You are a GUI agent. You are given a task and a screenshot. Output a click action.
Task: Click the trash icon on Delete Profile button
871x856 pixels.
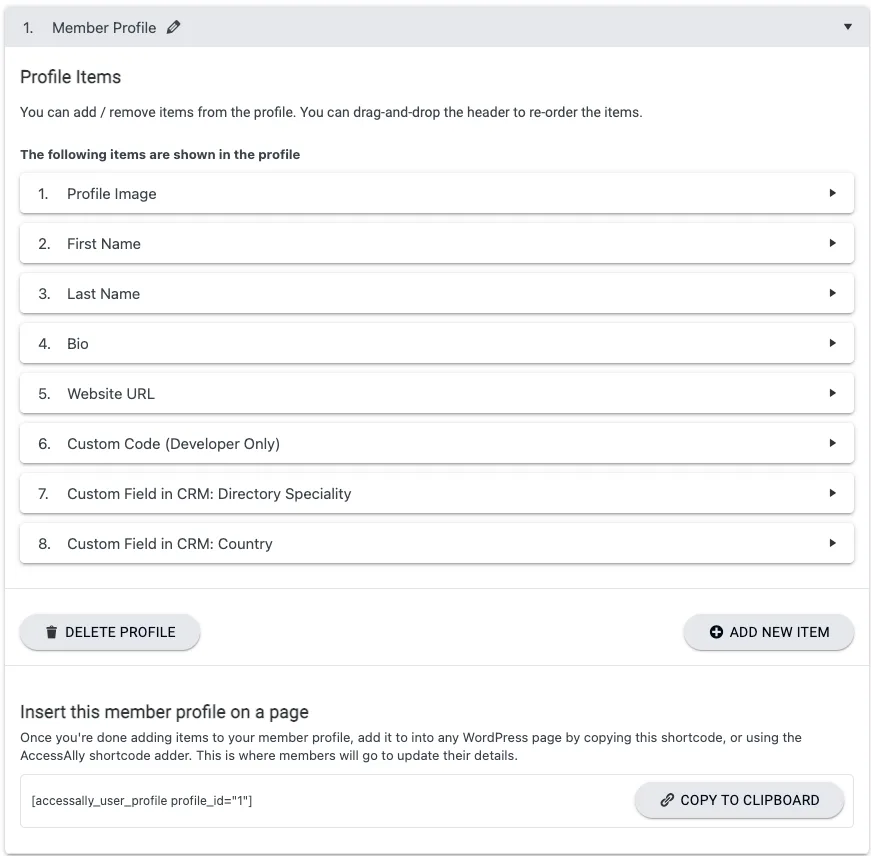pos(51,632)
